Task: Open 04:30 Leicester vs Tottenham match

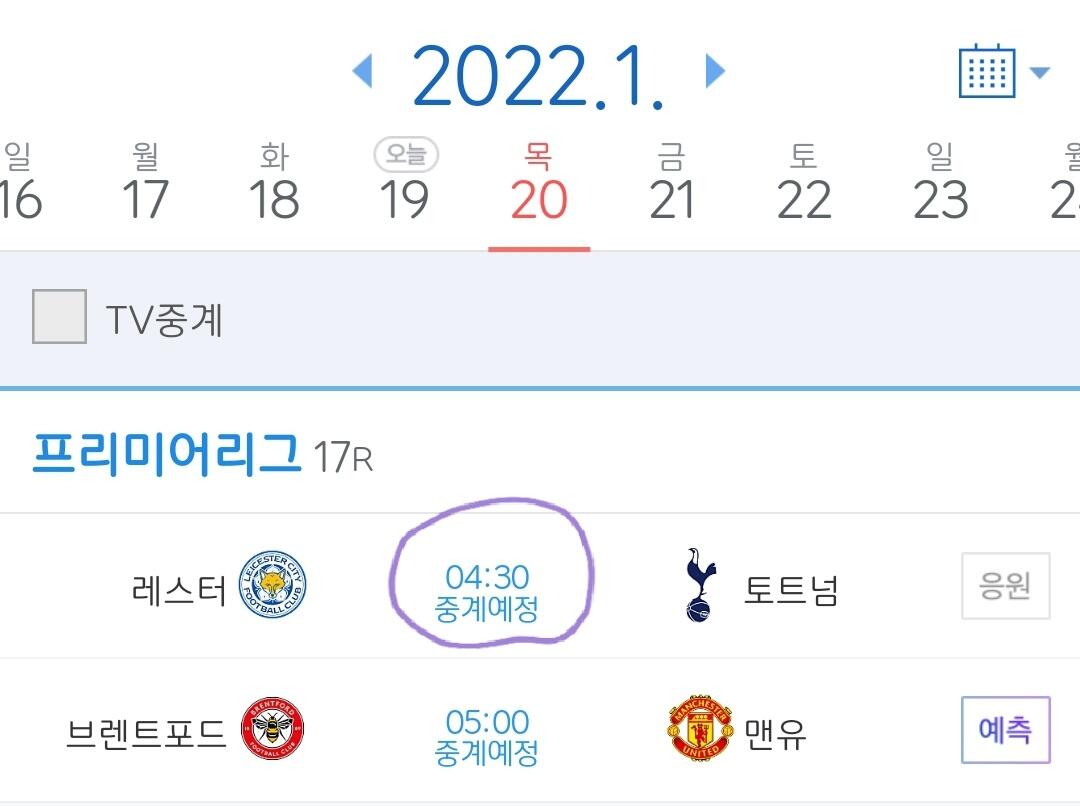Action: (488, 592)
